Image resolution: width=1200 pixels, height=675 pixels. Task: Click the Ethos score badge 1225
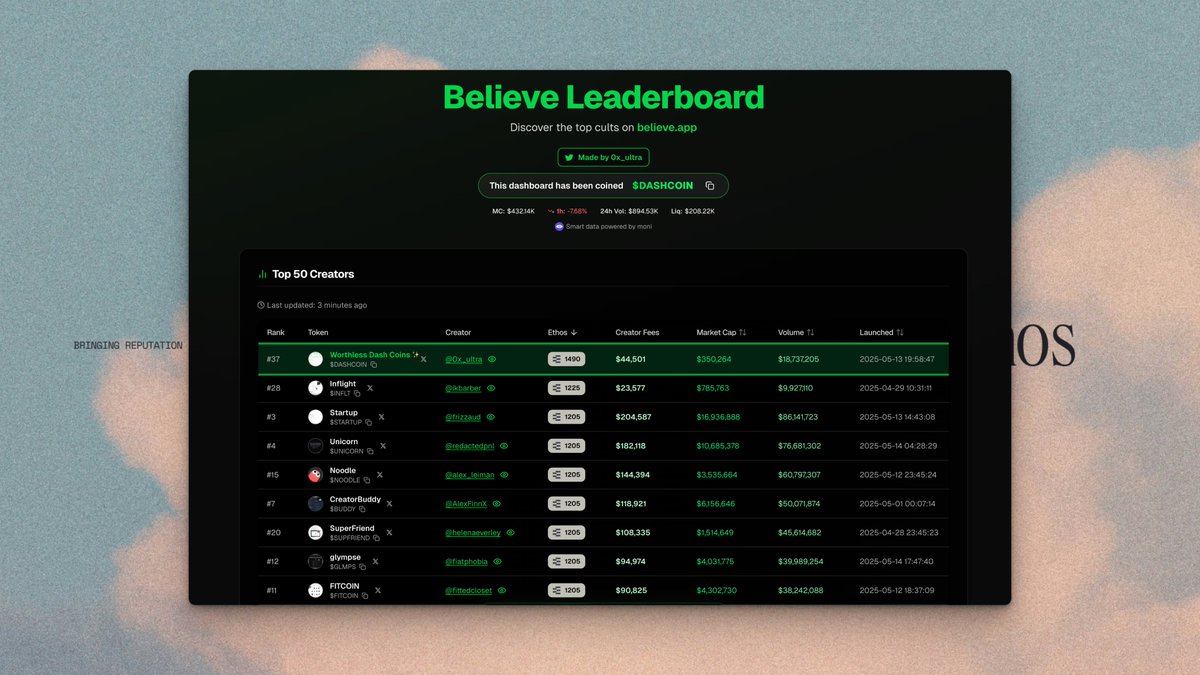tap(566, 388)
